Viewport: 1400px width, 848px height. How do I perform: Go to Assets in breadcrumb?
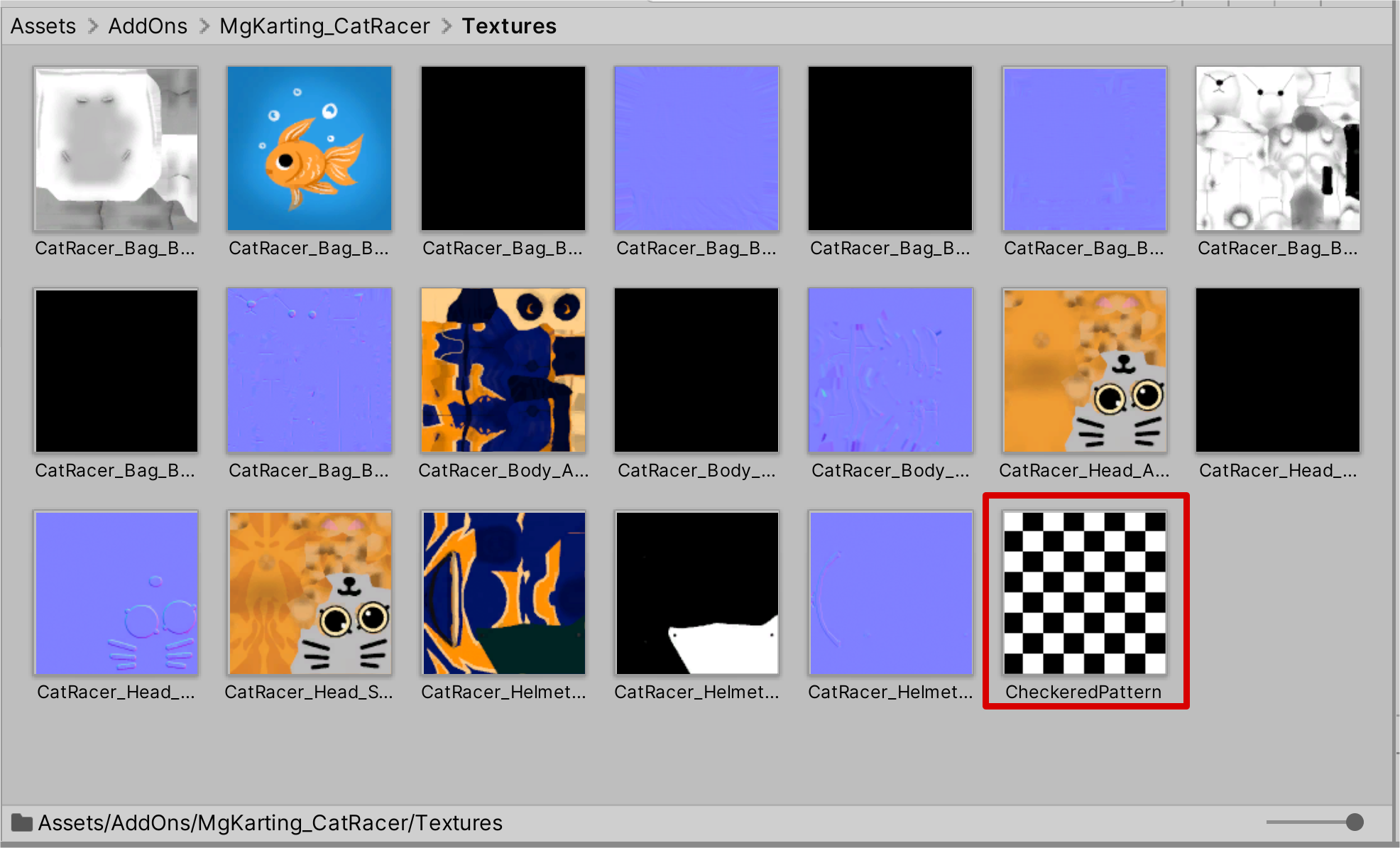(x=43, y=26)
